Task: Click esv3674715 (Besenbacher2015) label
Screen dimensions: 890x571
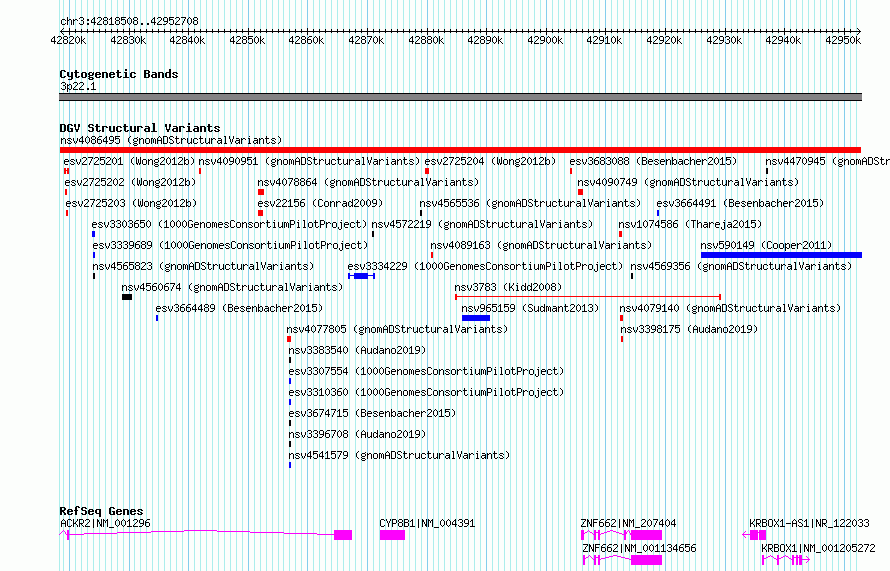Action: pos(372,413)
